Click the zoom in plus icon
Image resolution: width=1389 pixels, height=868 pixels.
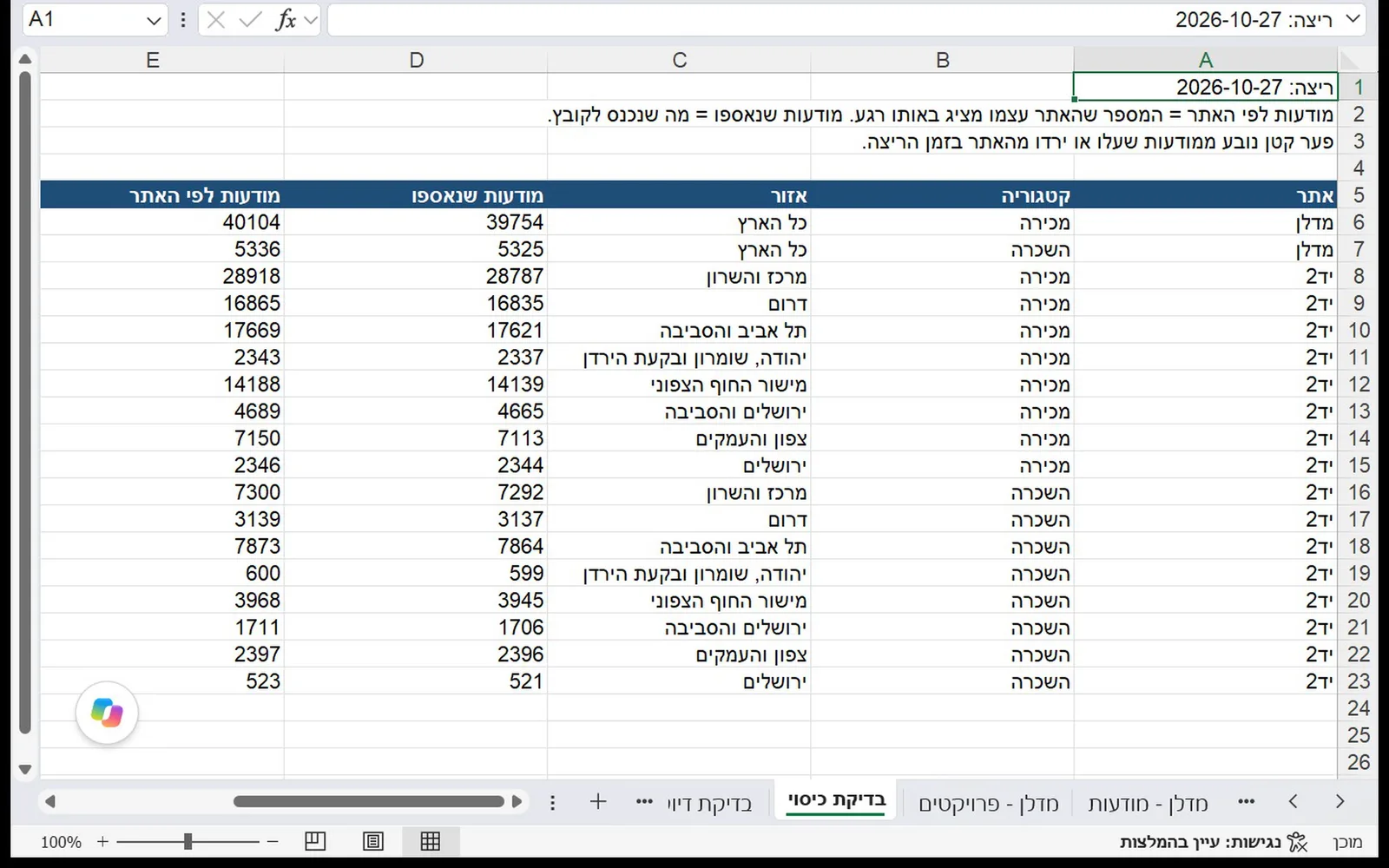[102, 841]
